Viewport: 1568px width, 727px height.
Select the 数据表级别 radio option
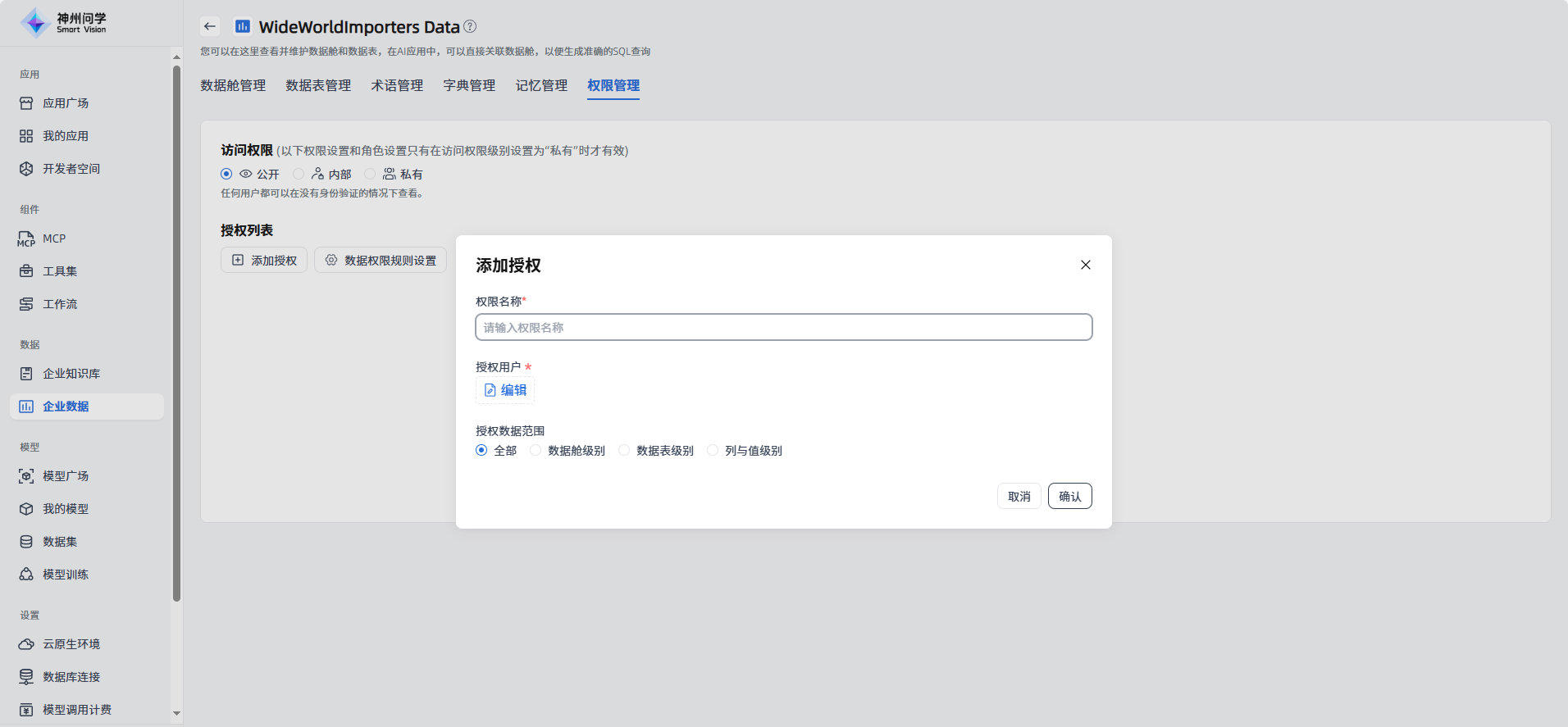tap(624, 450)
